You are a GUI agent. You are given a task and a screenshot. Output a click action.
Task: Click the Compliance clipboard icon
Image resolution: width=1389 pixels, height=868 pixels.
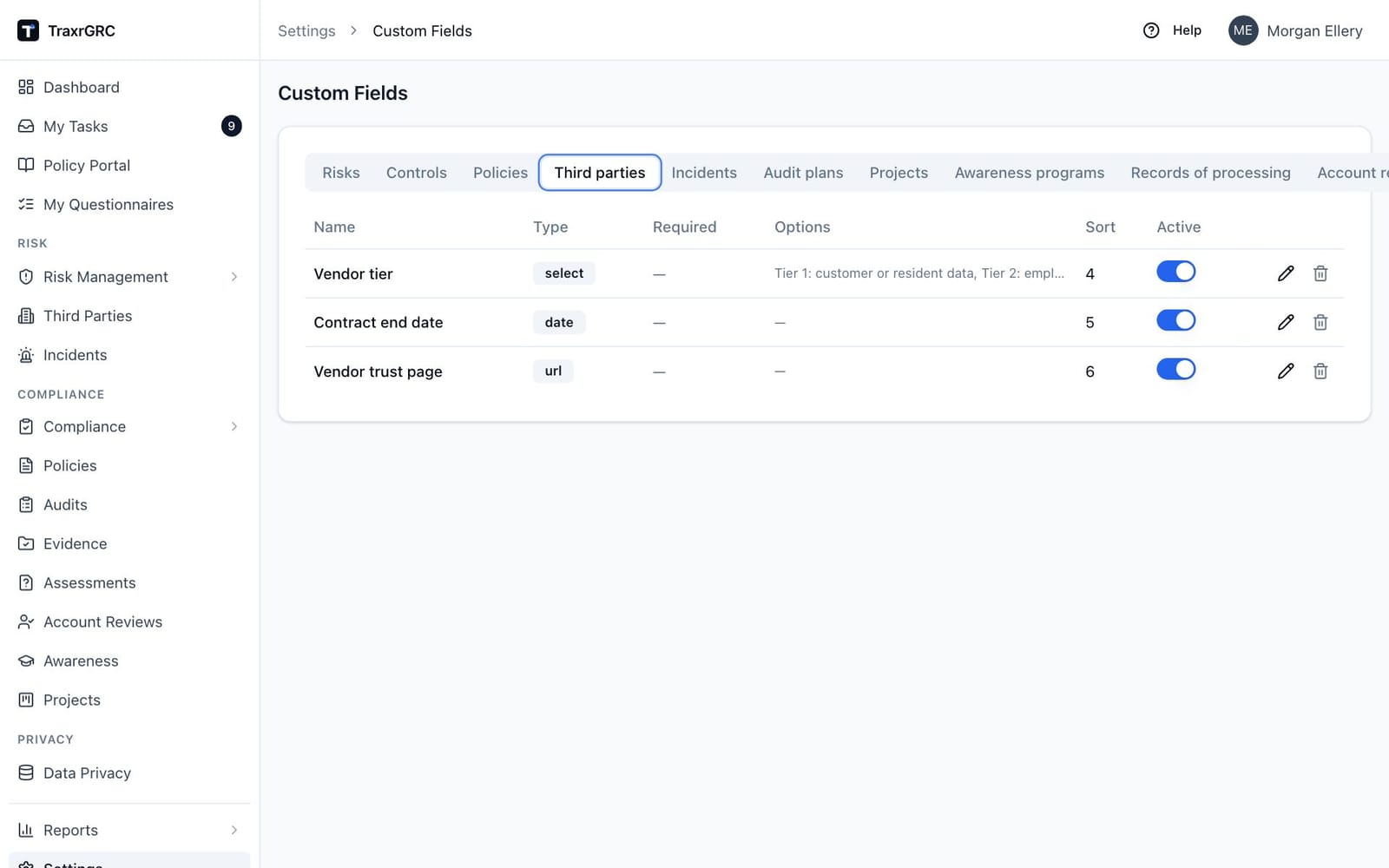point(26,426)
